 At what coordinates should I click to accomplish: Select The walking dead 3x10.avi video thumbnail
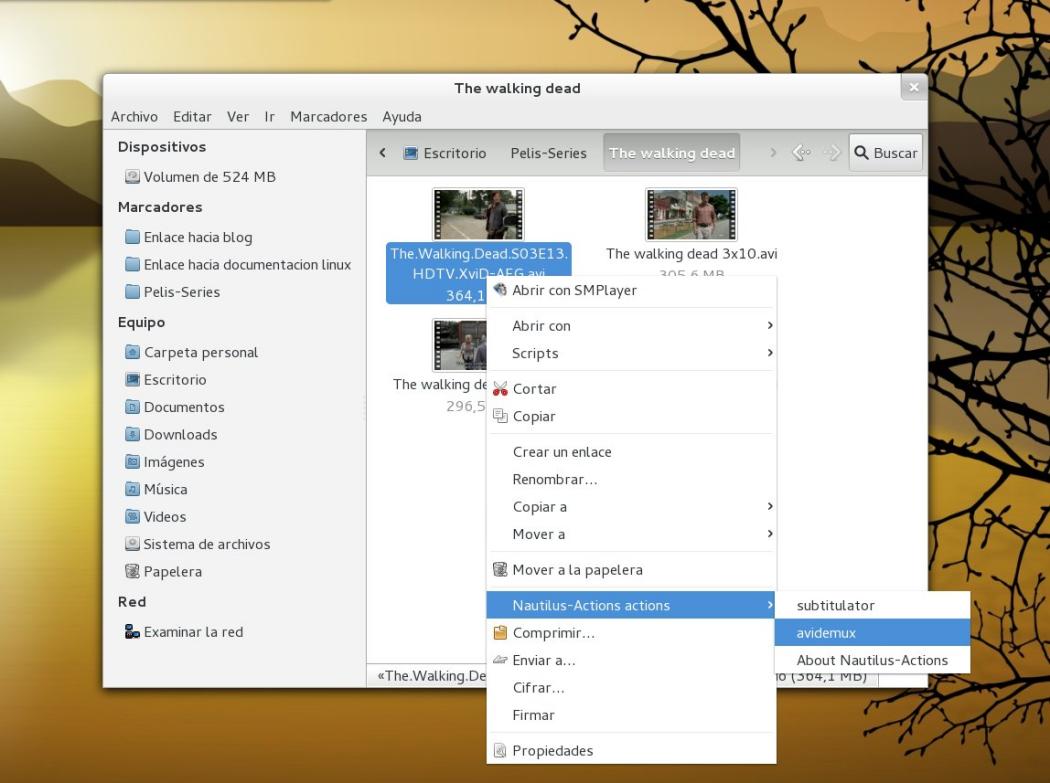691,214
